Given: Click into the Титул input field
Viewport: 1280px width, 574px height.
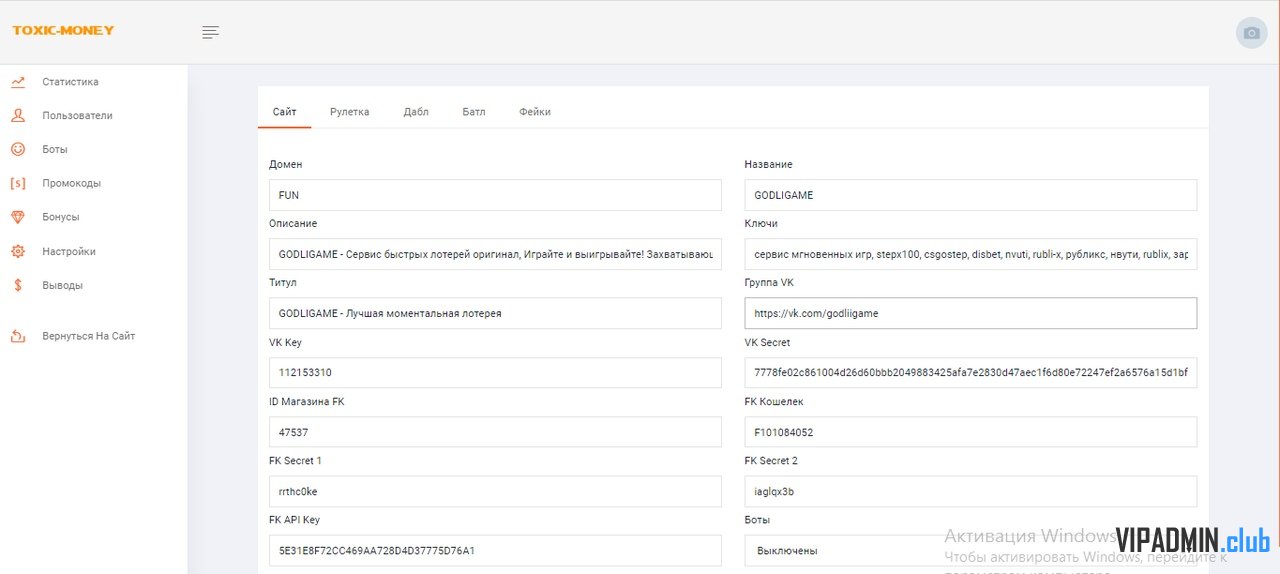Looking at the screenshot, I should pyautogui.click(x=495, y=313).
